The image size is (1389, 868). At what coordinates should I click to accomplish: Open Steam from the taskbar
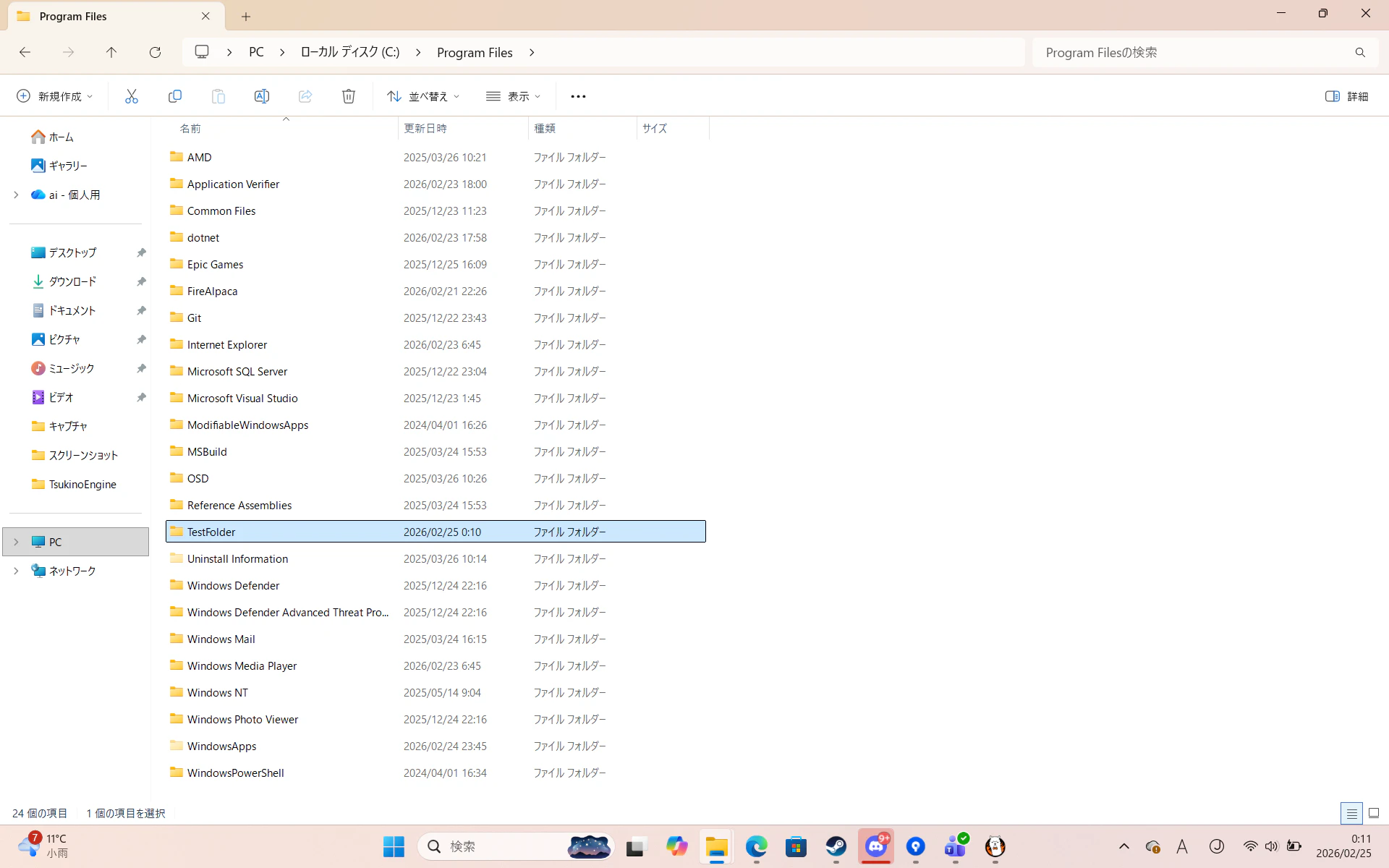click(836, 846)
